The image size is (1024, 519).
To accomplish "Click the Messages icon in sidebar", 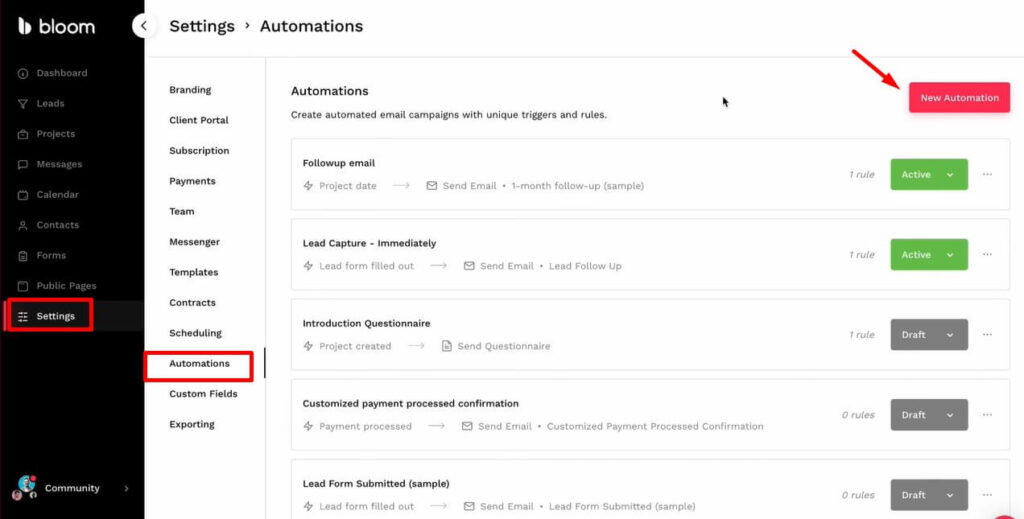I will click(x=23, y=164).
